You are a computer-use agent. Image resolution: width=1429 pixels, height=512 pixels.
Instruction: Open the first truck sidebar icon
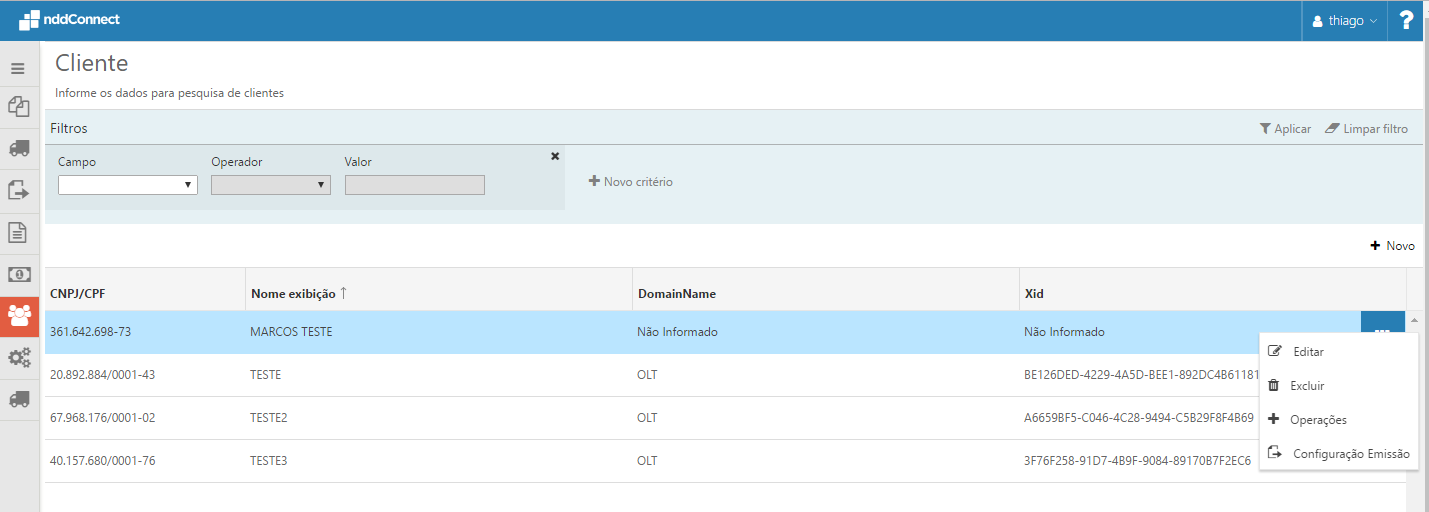[x=18, y=148]
